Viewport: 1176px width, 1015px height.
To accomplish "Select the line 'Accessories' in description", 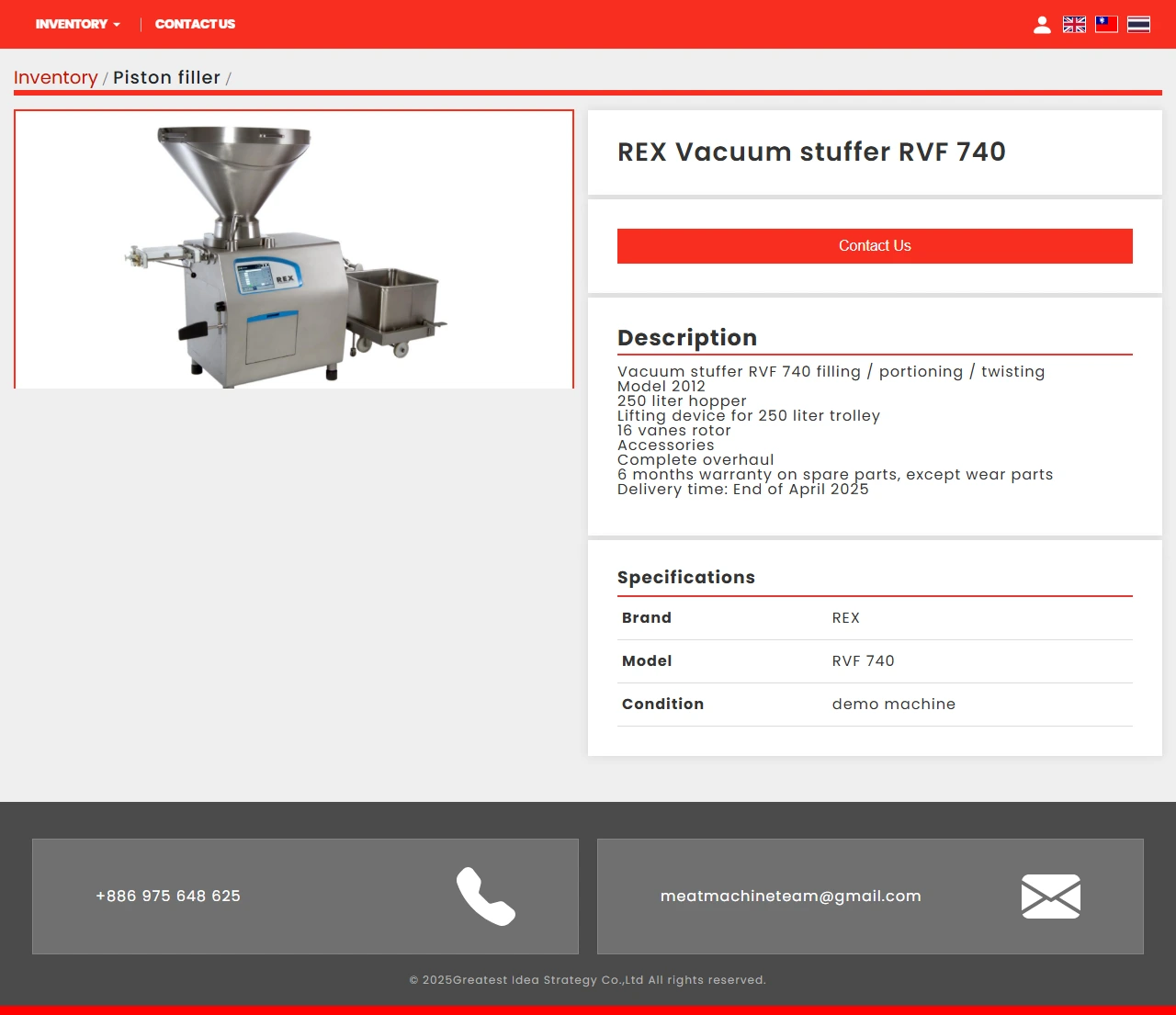I will coord(666,445).
